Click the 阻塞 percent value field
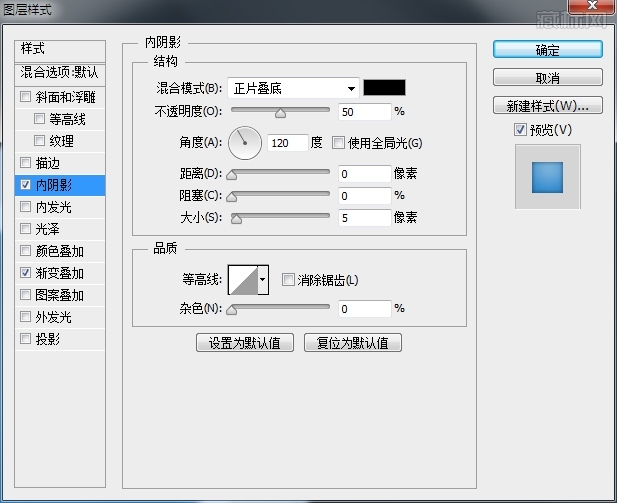The height and width of the screenshot is (503, 617). point(364,196)
